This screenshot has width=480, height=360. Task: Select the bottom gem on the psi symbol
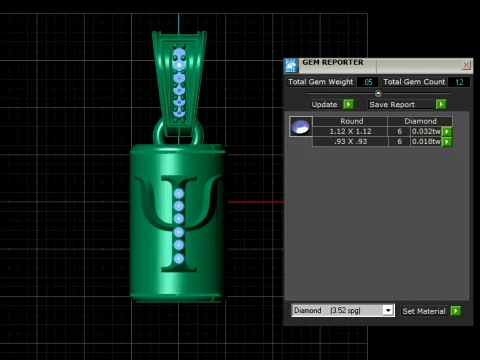pyautogui.click(x=179, y=258)
